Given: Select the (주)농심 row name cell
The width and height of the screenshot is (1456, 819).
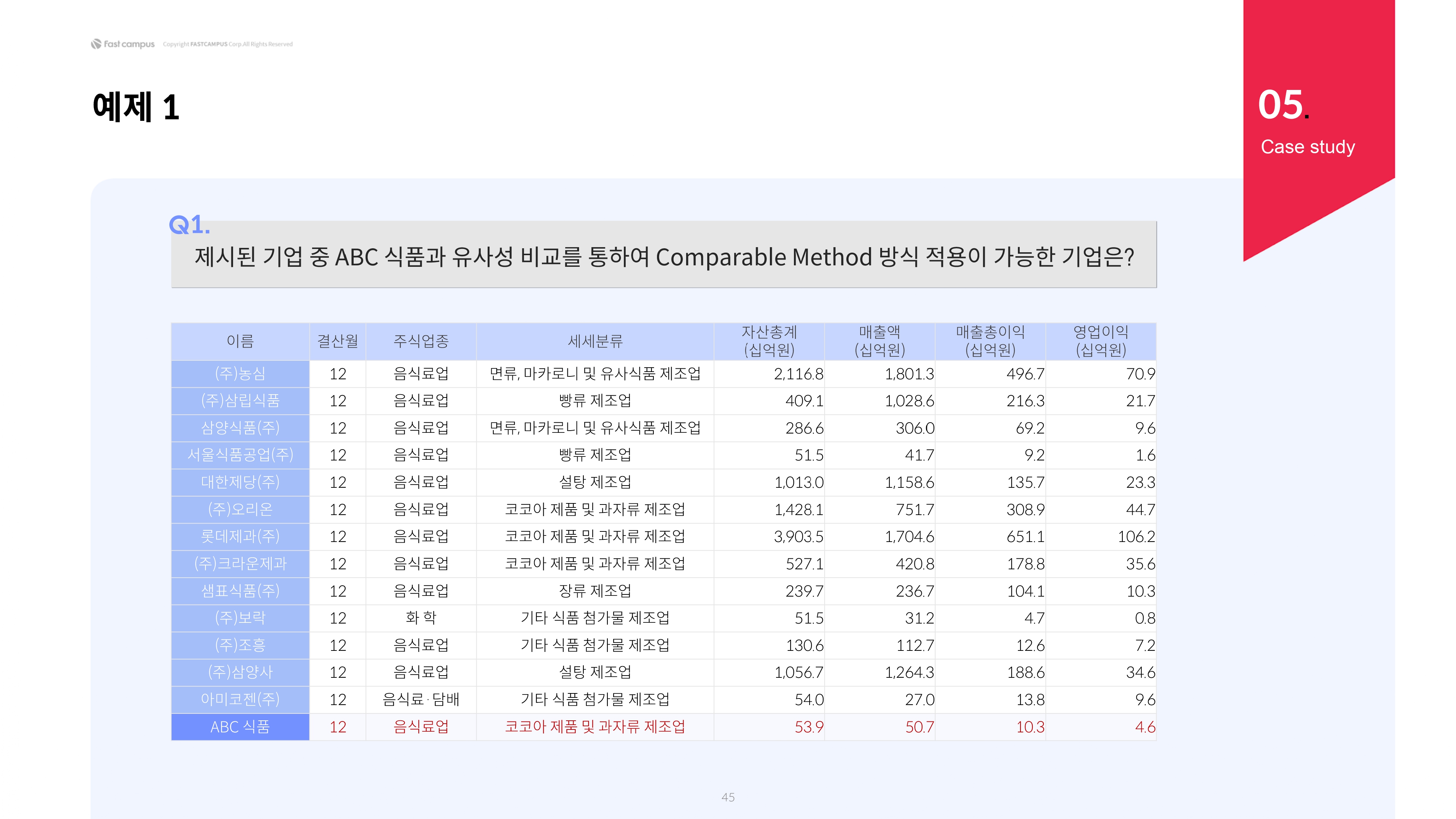Looking at the screenshot, I should point(240,373).
